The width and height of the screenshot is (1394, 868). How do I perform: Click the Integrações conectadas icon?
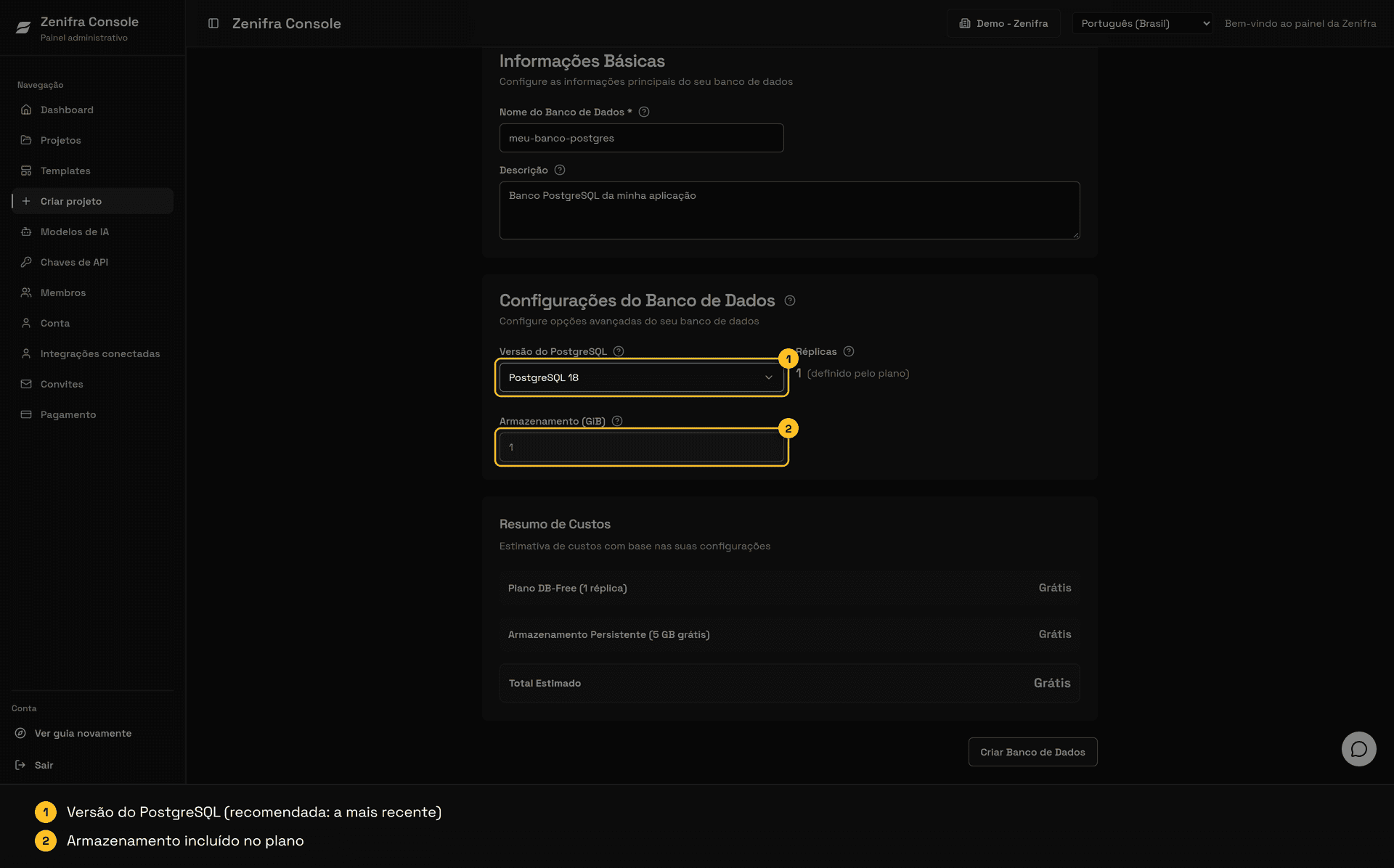point(26,353)
